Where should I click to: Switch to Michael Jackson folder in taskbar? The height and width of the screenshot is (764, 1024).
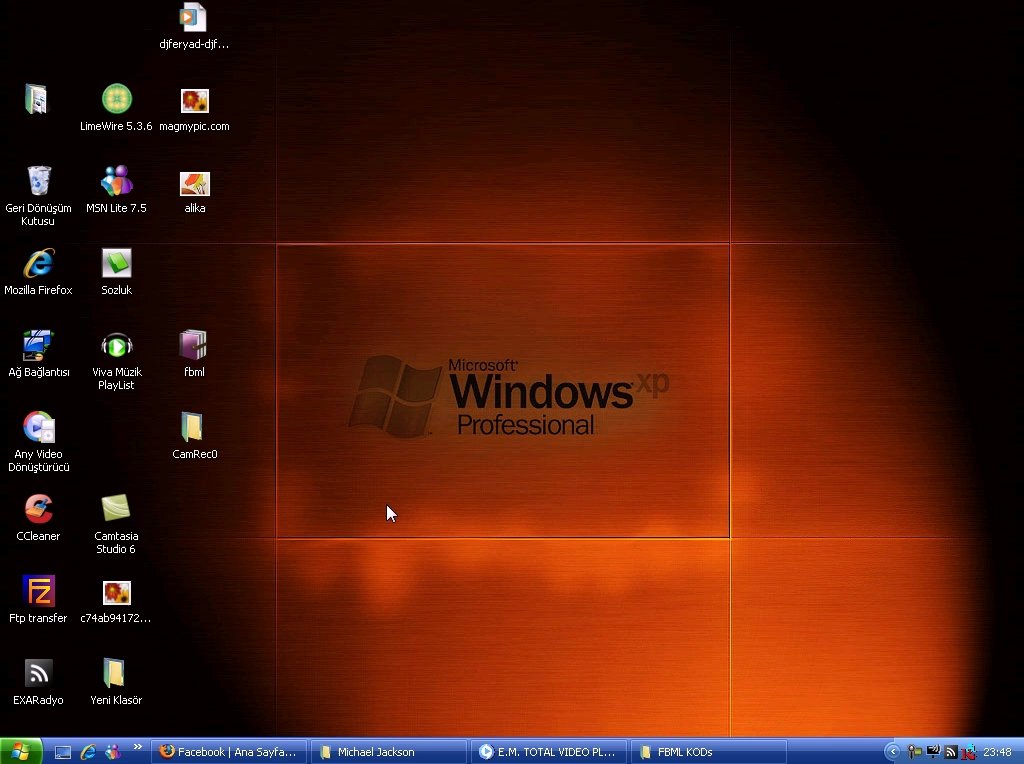pyautogui.click(x=389, y=752)
